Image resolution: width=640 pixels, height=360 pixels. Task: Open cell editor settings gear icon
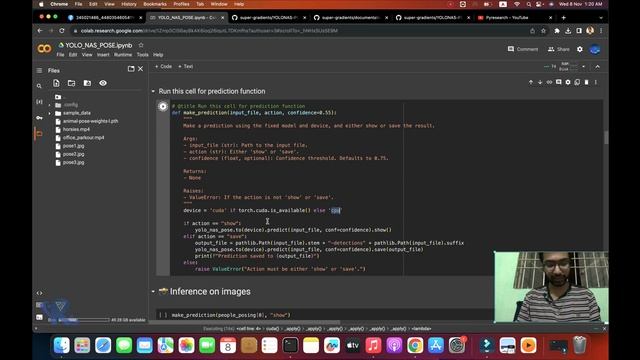[568, 82]
